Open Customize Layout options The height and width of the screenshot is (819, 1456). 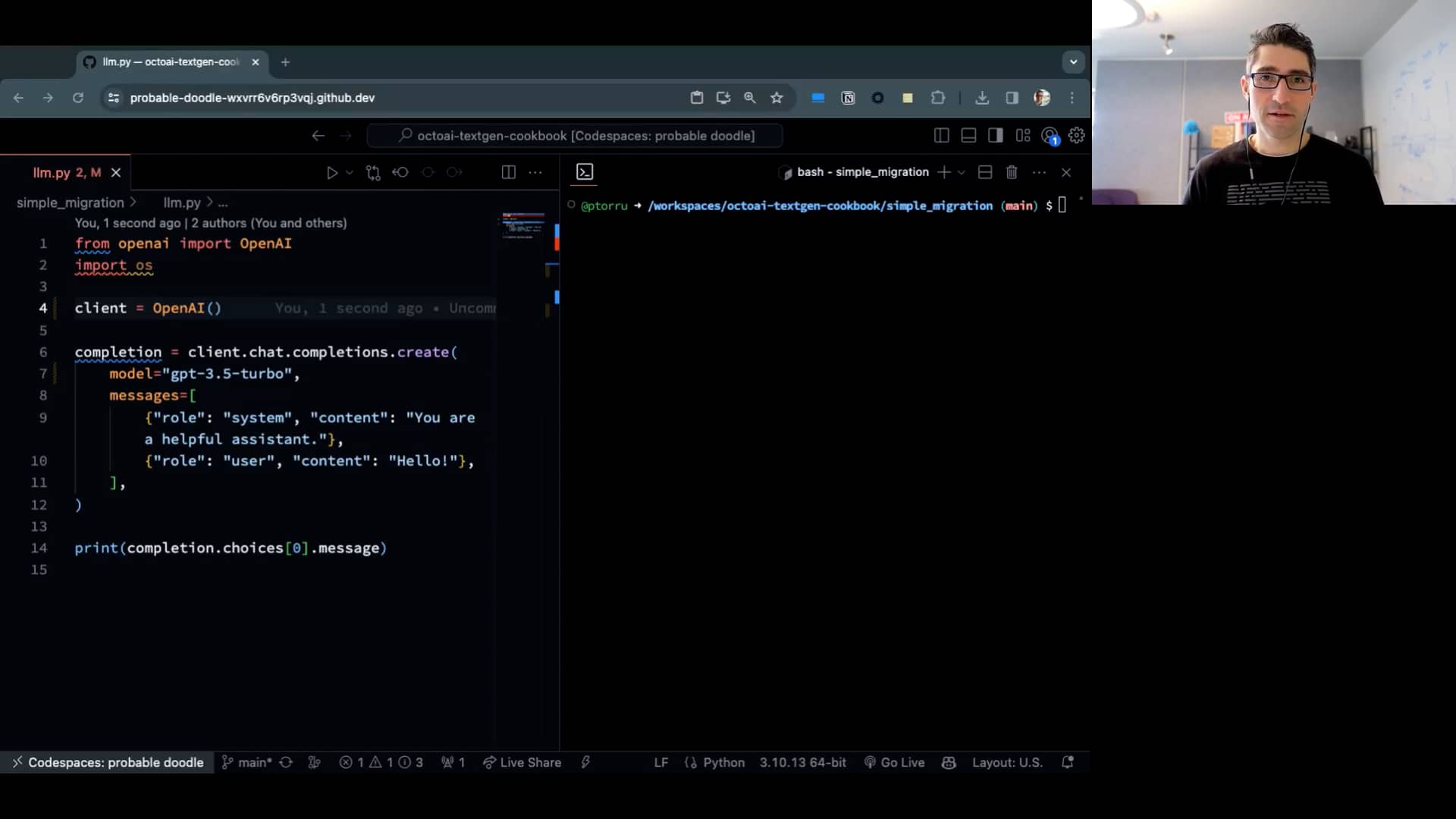point(1023,135)
